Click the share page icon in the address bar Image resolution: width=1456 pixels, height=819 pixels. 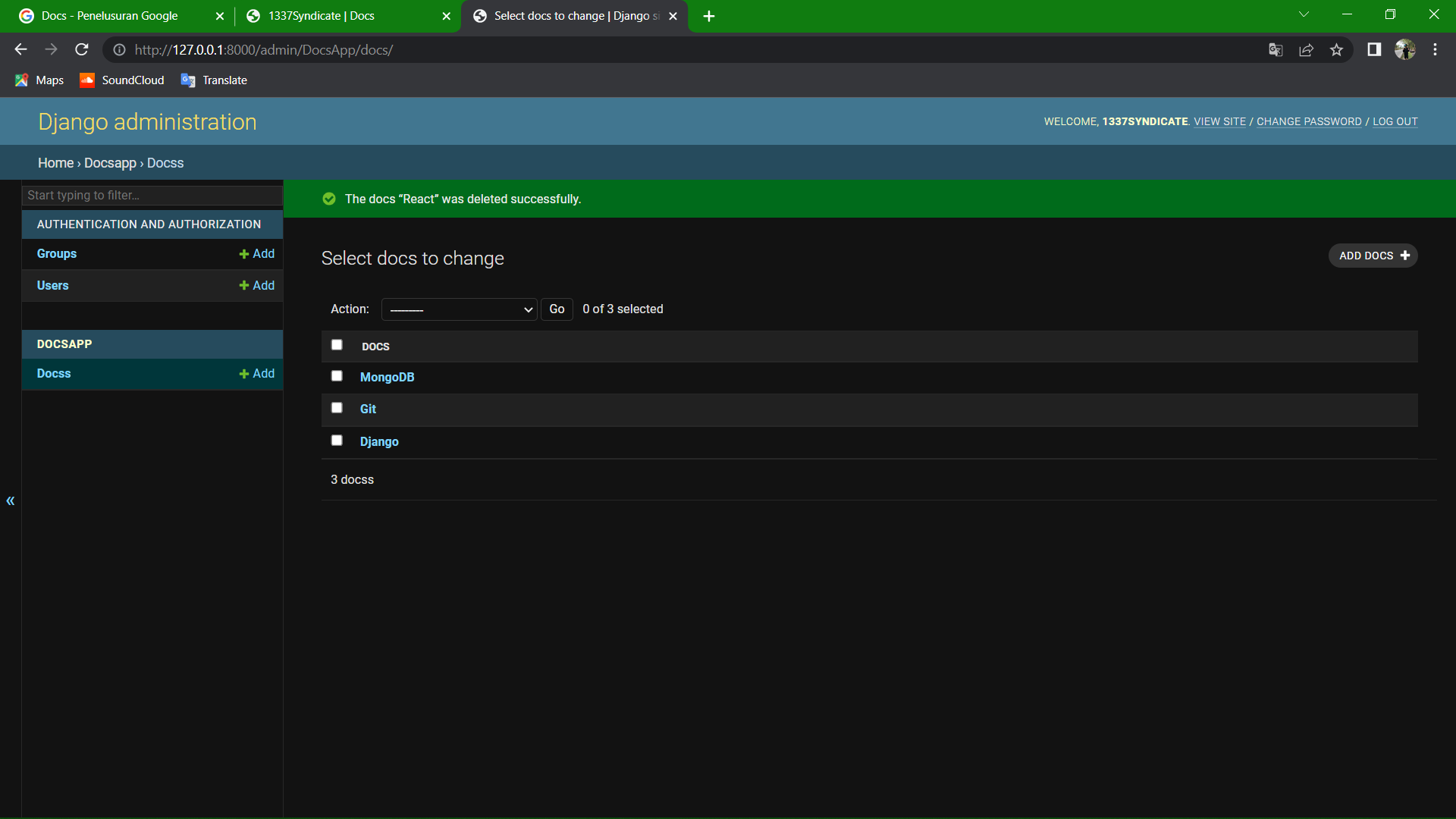(x=1306, y=50)
